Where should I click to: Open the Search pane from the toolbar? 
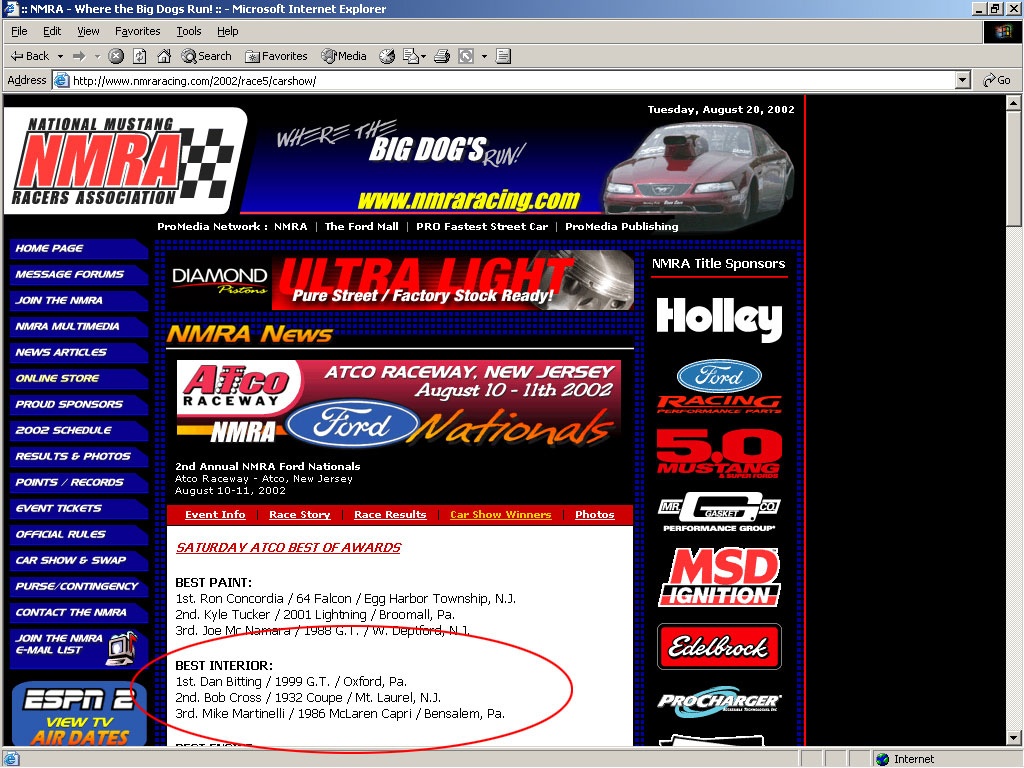[206, 56]
